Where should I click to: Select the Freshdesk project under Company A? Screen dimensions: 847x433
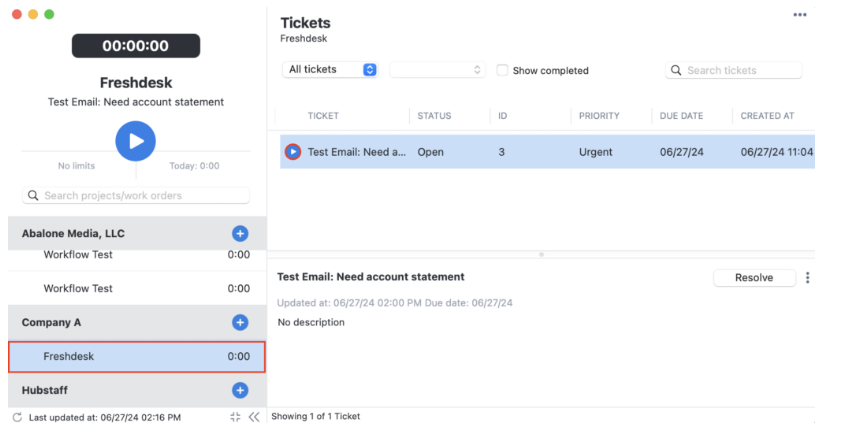137,356
